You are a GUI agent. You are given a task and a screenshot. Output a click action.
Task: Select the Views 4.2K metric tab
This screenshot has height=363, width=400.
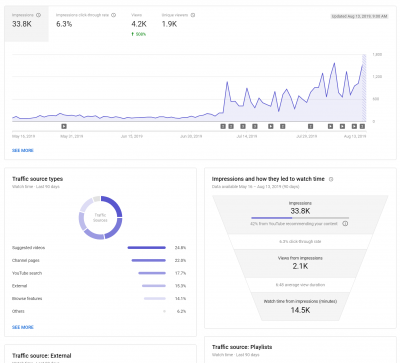(139, 24)
